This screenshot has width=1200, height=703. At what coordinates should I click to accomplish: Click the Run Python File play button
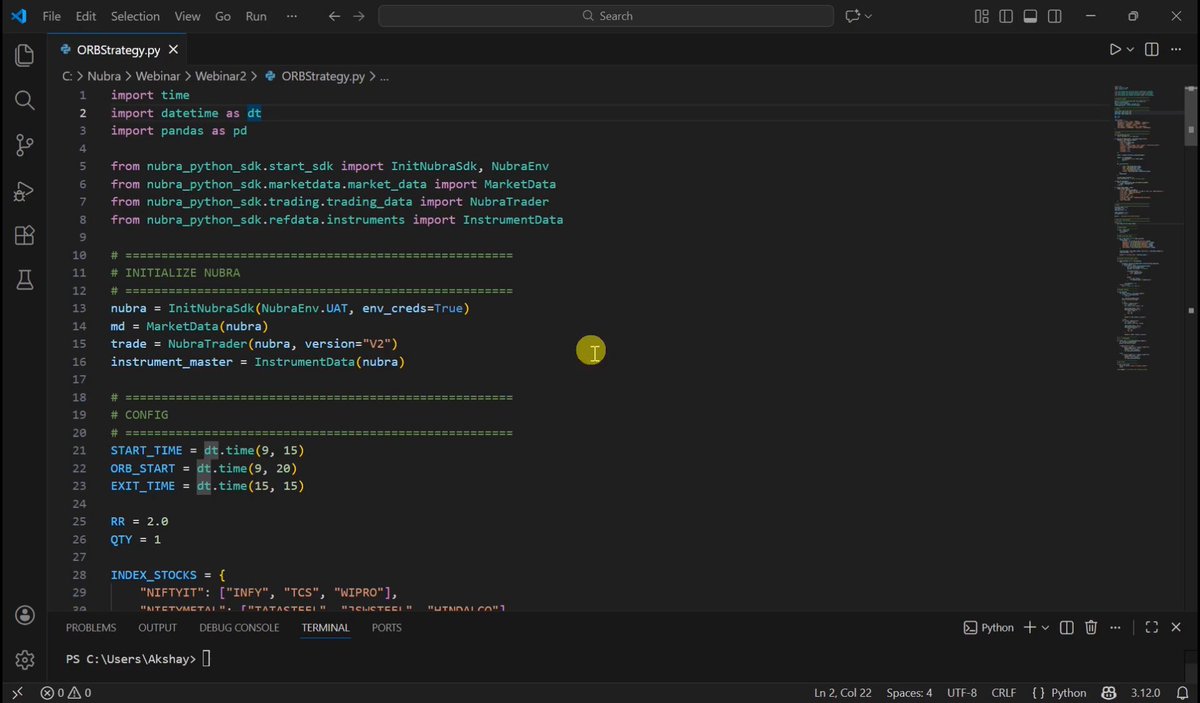click(x=1115, y=49)
